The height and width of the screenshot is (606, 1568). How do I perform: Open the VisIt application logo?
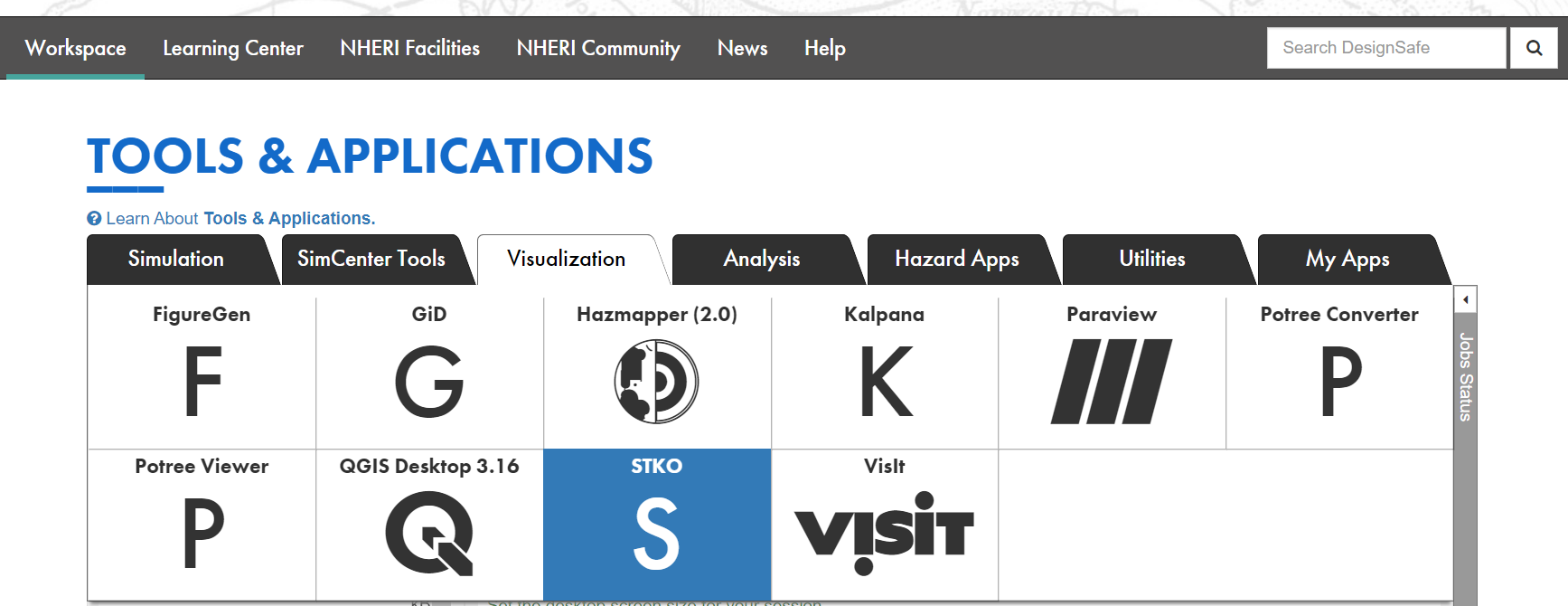(885, 533)
